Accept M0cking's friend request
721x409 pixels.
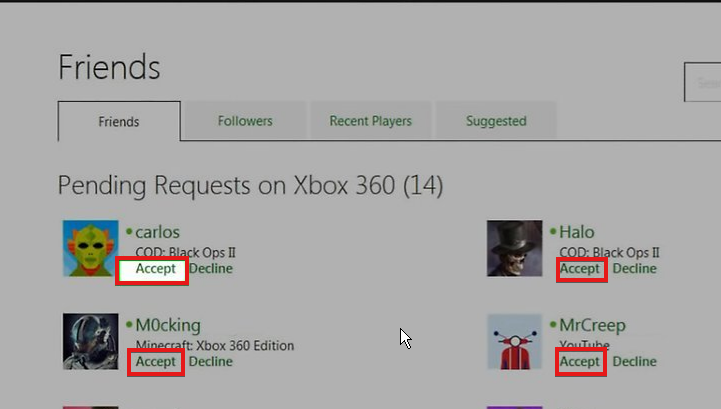tap(155, 362)
